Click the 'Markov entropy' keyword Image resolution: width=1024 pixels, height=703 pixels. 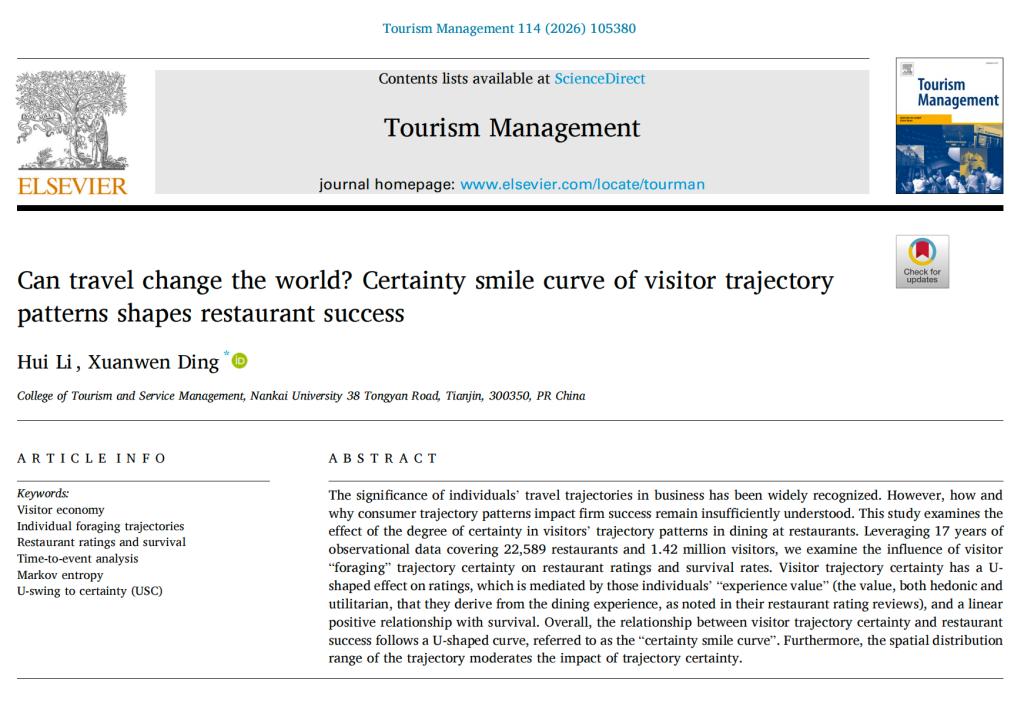(60, 575)
